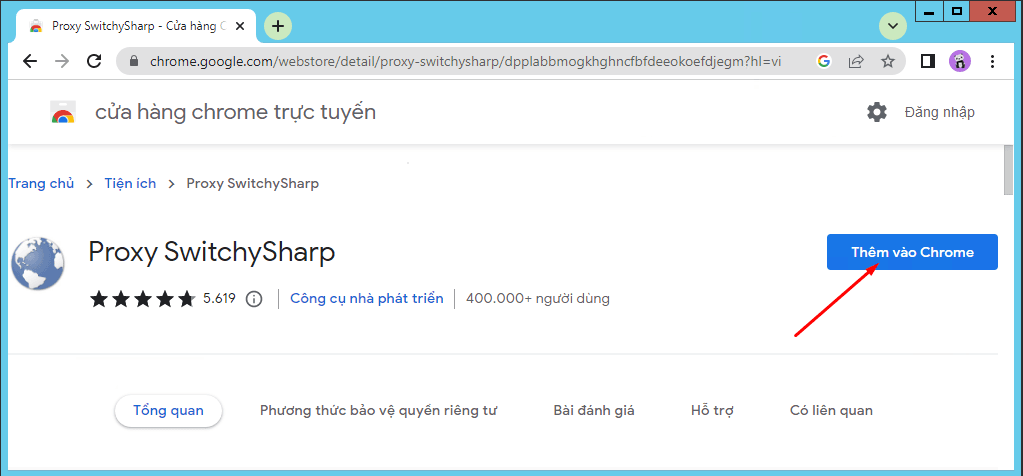Click the Proxy SwitchySharp globe icon
Screen dimensions: 1023x476
[38, 263]
